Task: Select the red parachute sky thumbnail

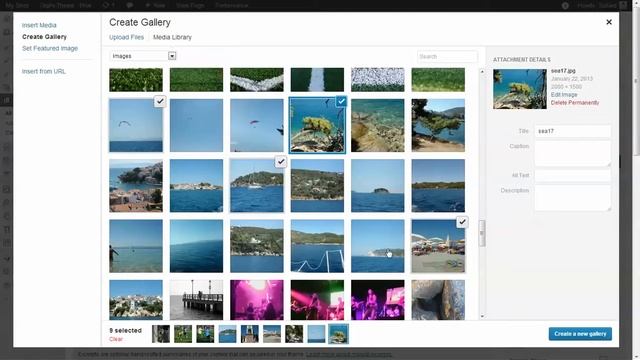Action: [257, 125]
